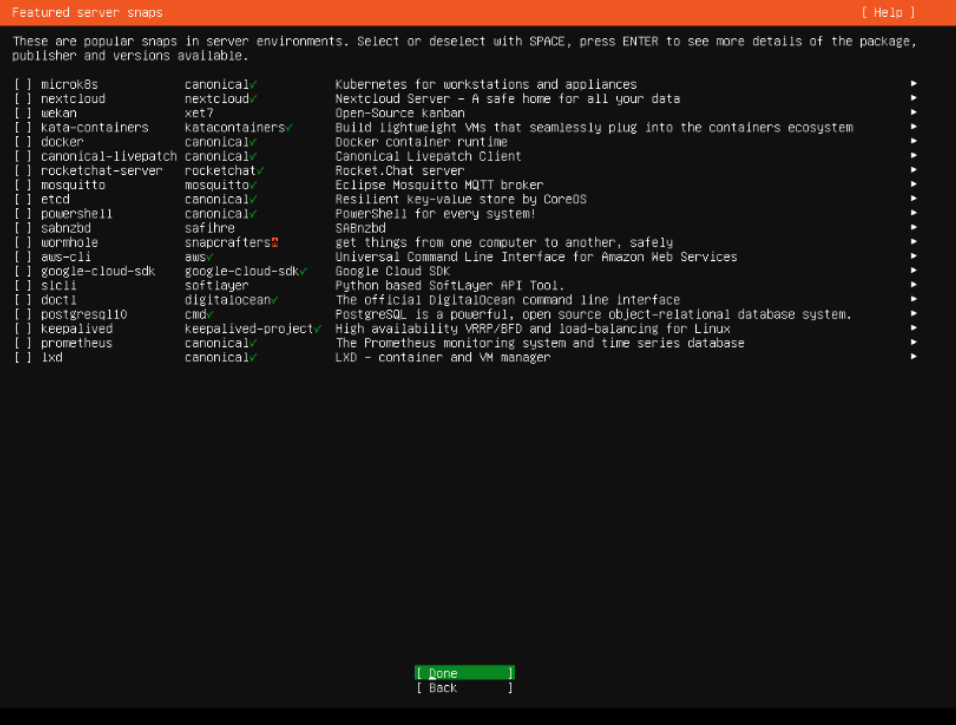
Task: Select the postgresql10 checkbox
Action: (x=23, y=315)
